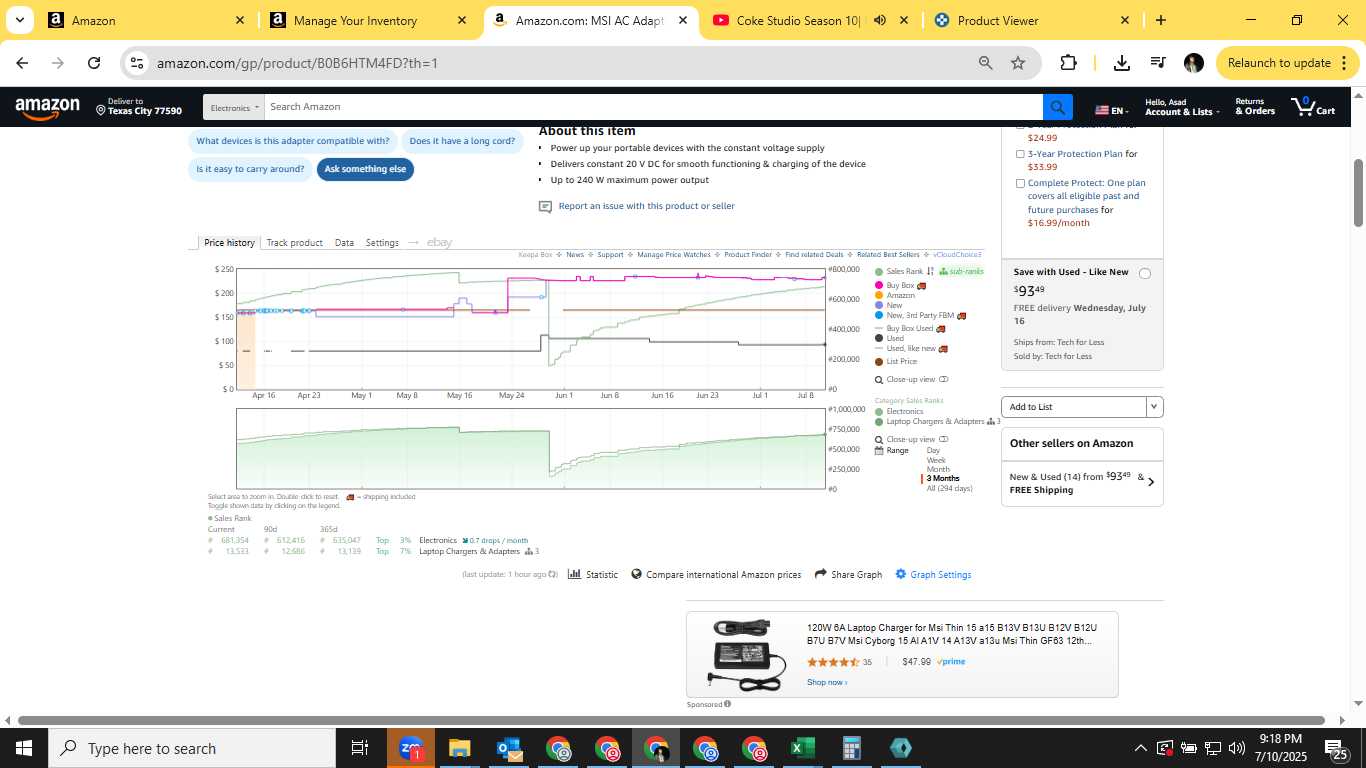Check the 3-Year Protection Plan box
Image resolution: width=1366 pixels, height=768 pixels.
pos(1020,154)
